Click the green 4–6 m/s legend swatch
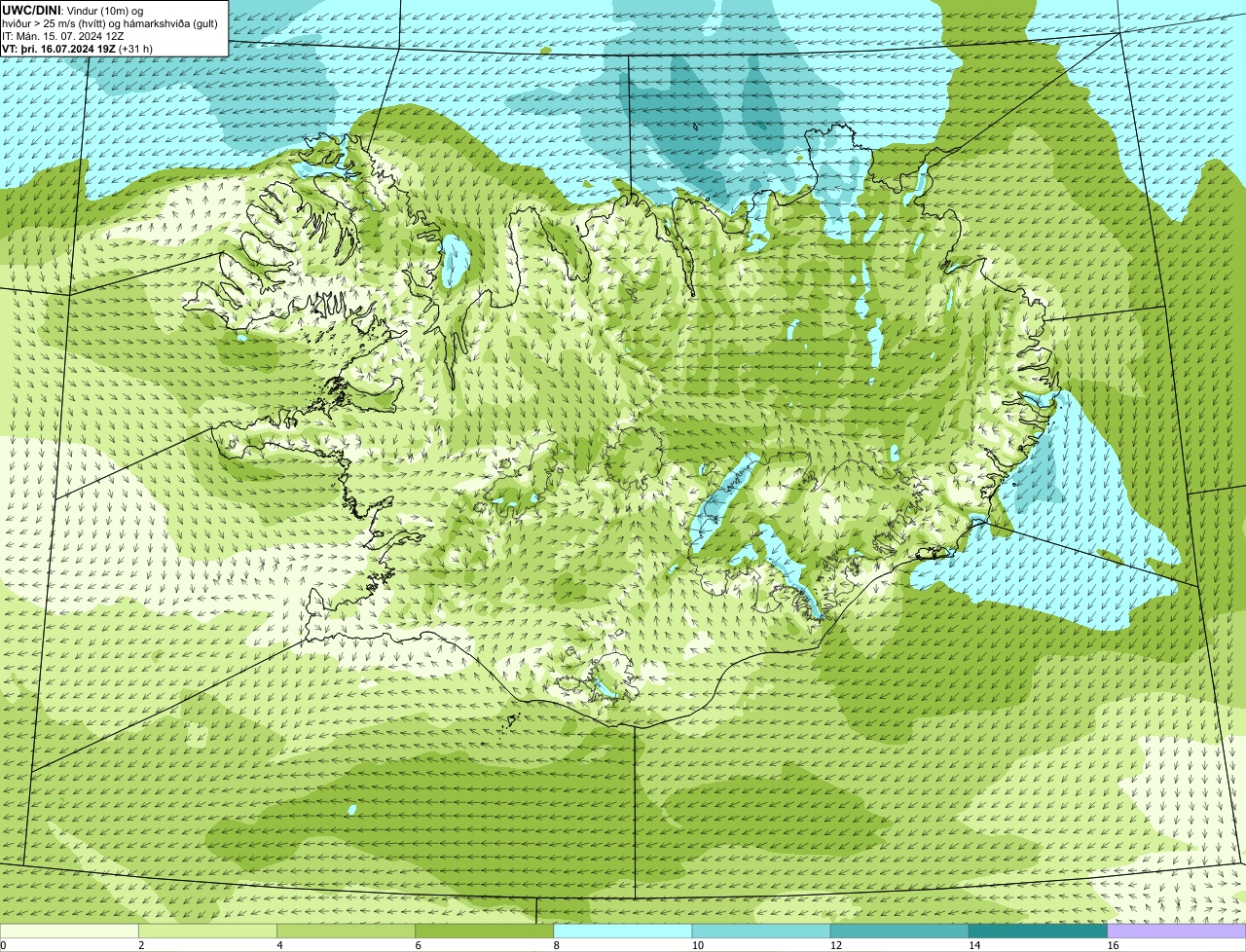The image size is (1246, 952). pos(346,932)
